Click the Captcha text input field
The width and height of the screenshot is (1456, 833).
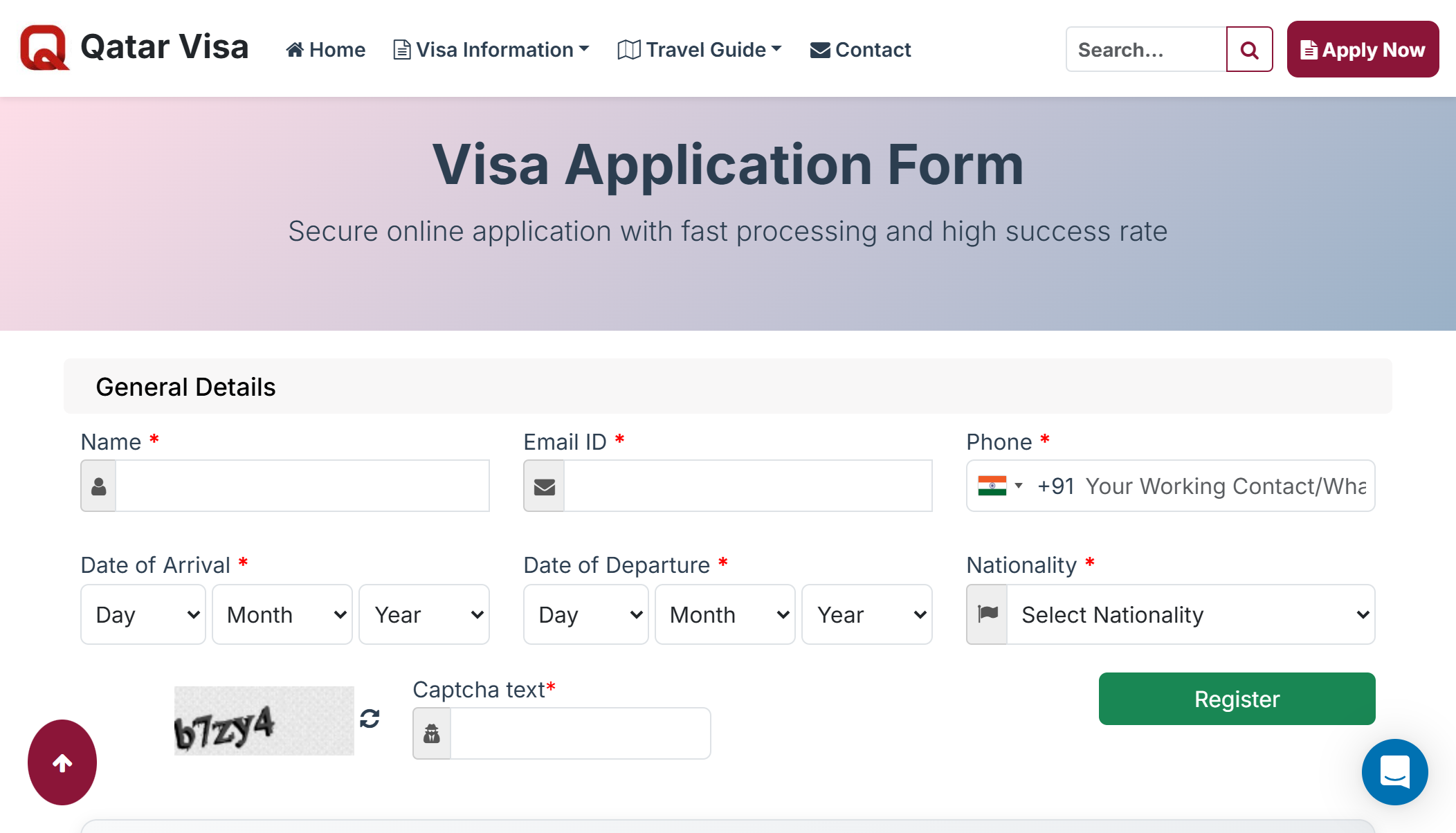pyautogui.click(x=580, y=733)
